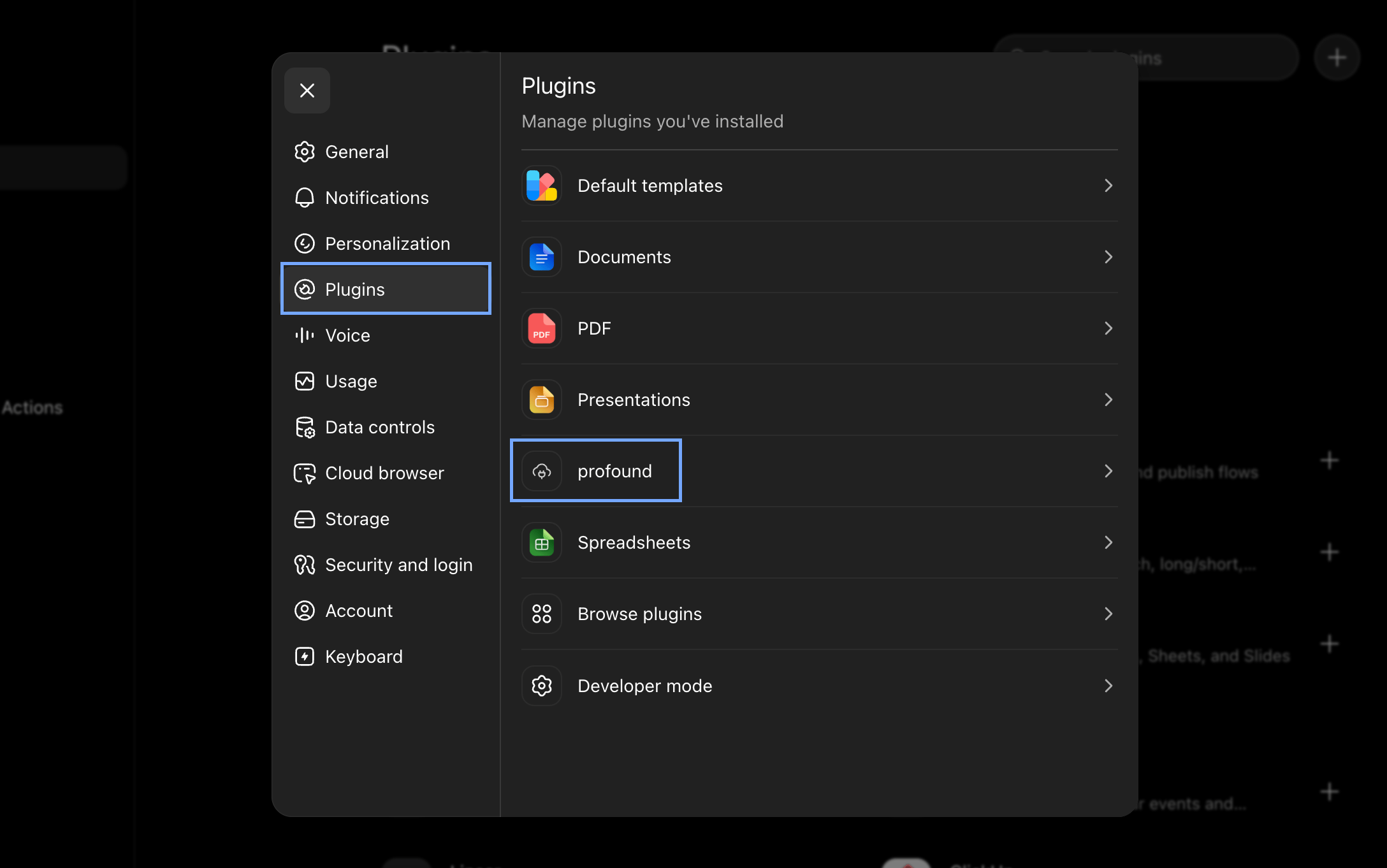This screenshot has height=868, width=1387.
Task: Expand Default templates chevron
Action: (1108, 185)
